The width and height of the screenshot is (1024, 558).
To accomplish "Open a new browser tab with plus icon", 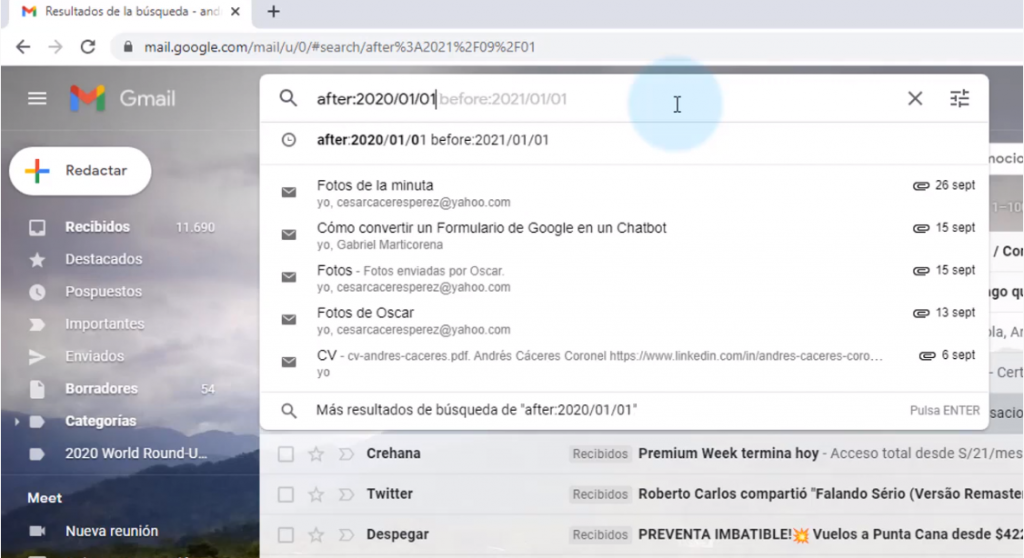I will coord(273,12).
